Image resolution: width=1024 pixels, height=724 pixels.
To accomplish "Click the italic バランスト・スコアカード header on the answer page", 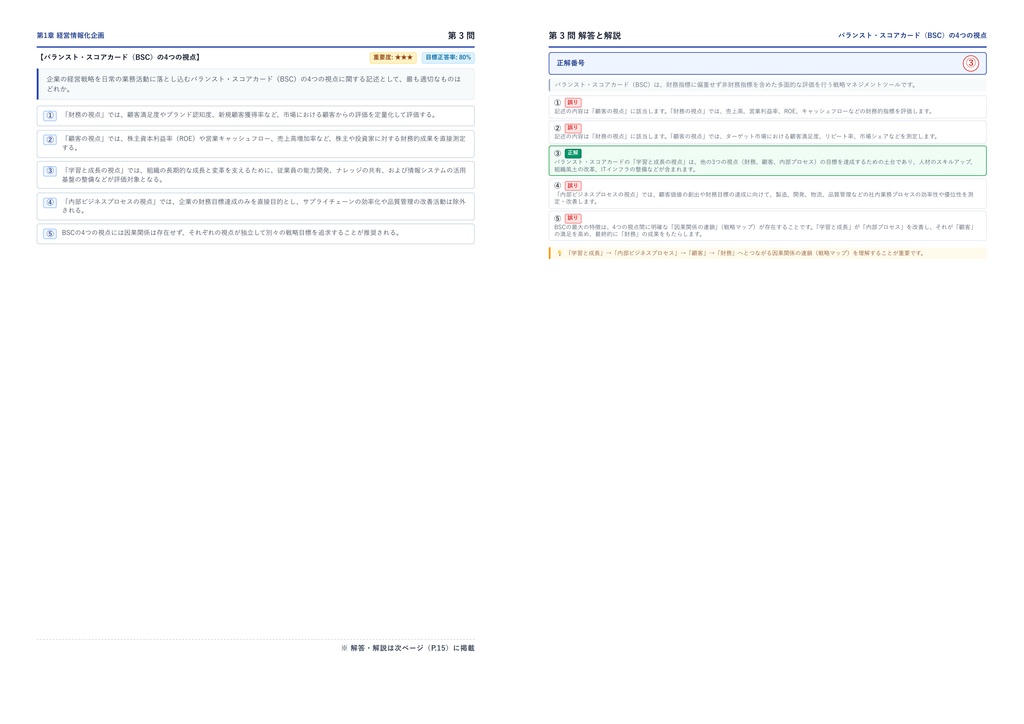I will coord(912,35).
